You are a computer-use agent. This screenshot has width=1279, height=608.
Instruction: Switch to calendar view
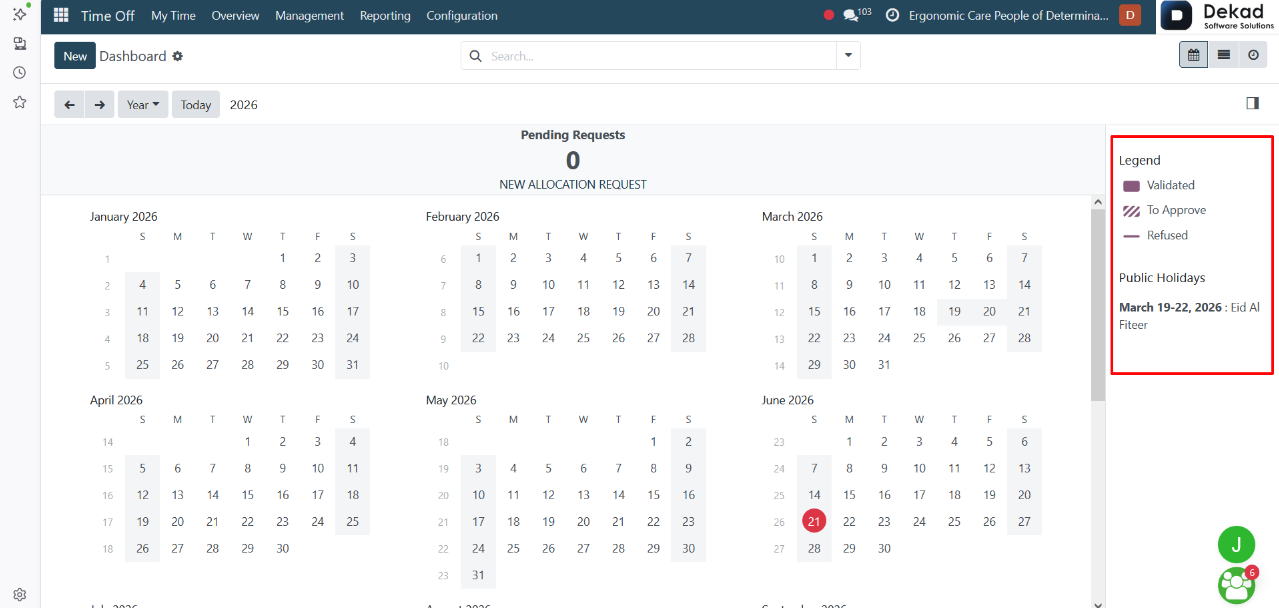click(x=1193, y=56)
